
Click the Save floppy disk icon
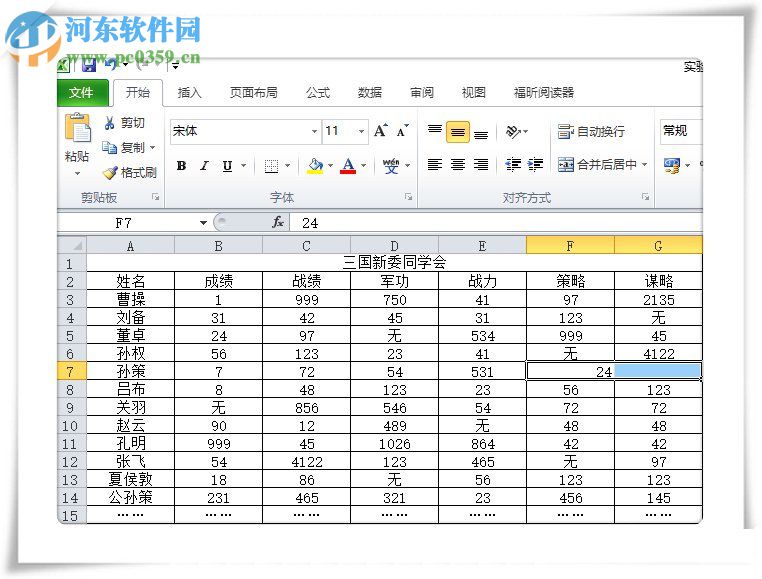(88, 65)
